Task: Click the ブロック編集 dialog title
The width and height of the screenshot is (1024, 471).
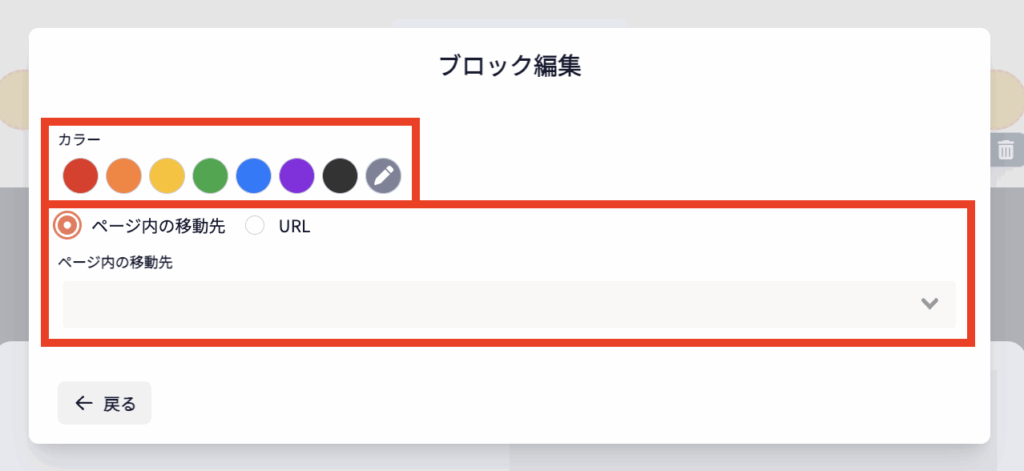Action: coord(510,66)
